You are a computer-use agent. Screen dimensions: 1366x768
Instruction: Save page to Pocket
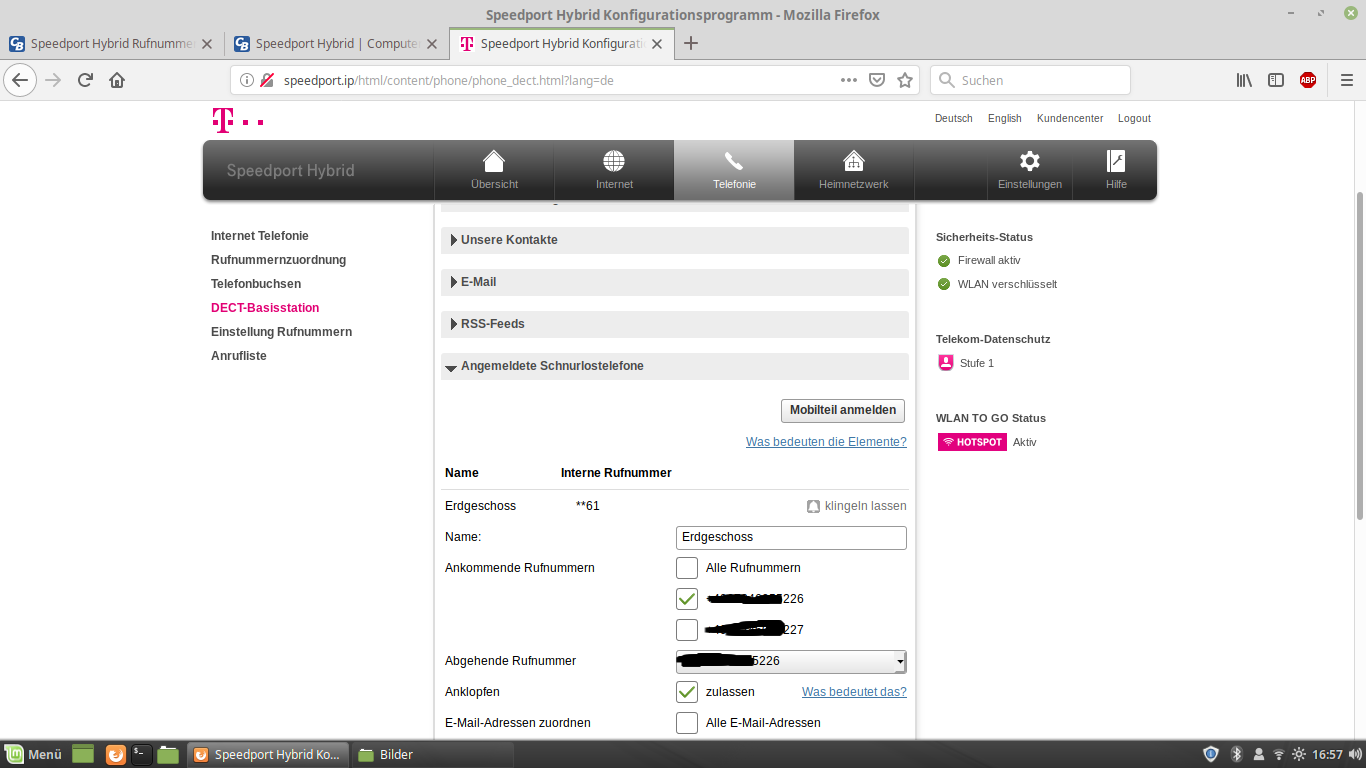[x=877, y=80]
